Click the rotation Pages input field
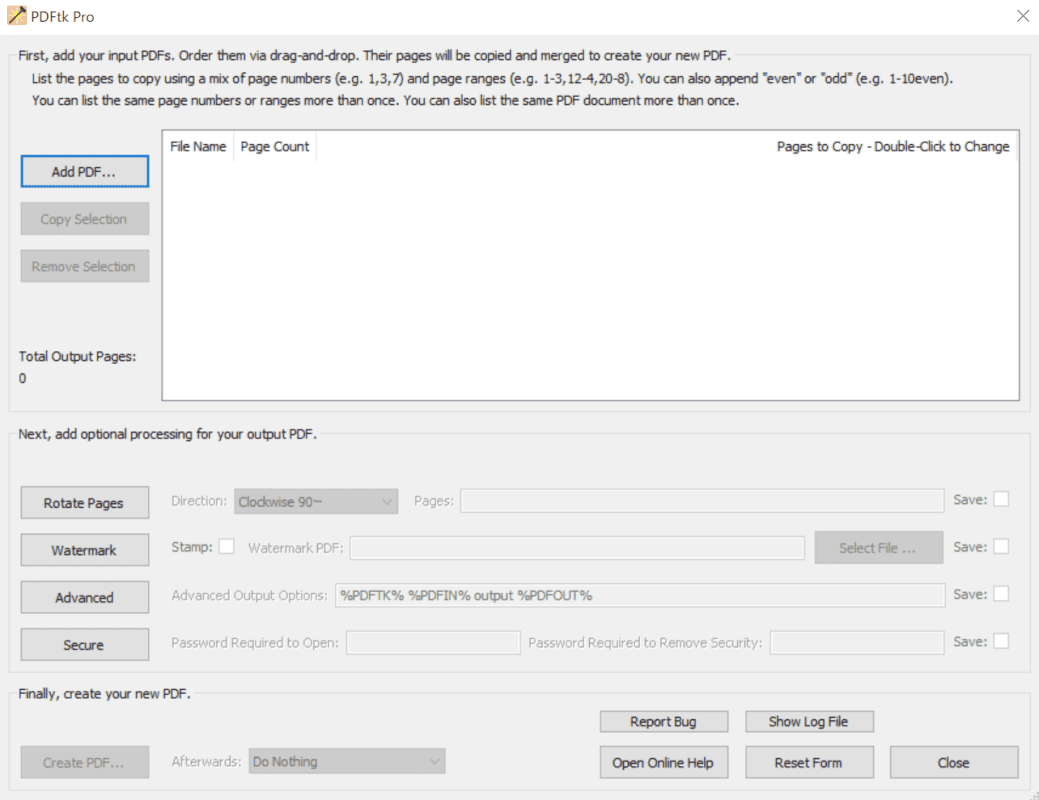Viewport: 1039px width, 800px height. coord(702,501)
